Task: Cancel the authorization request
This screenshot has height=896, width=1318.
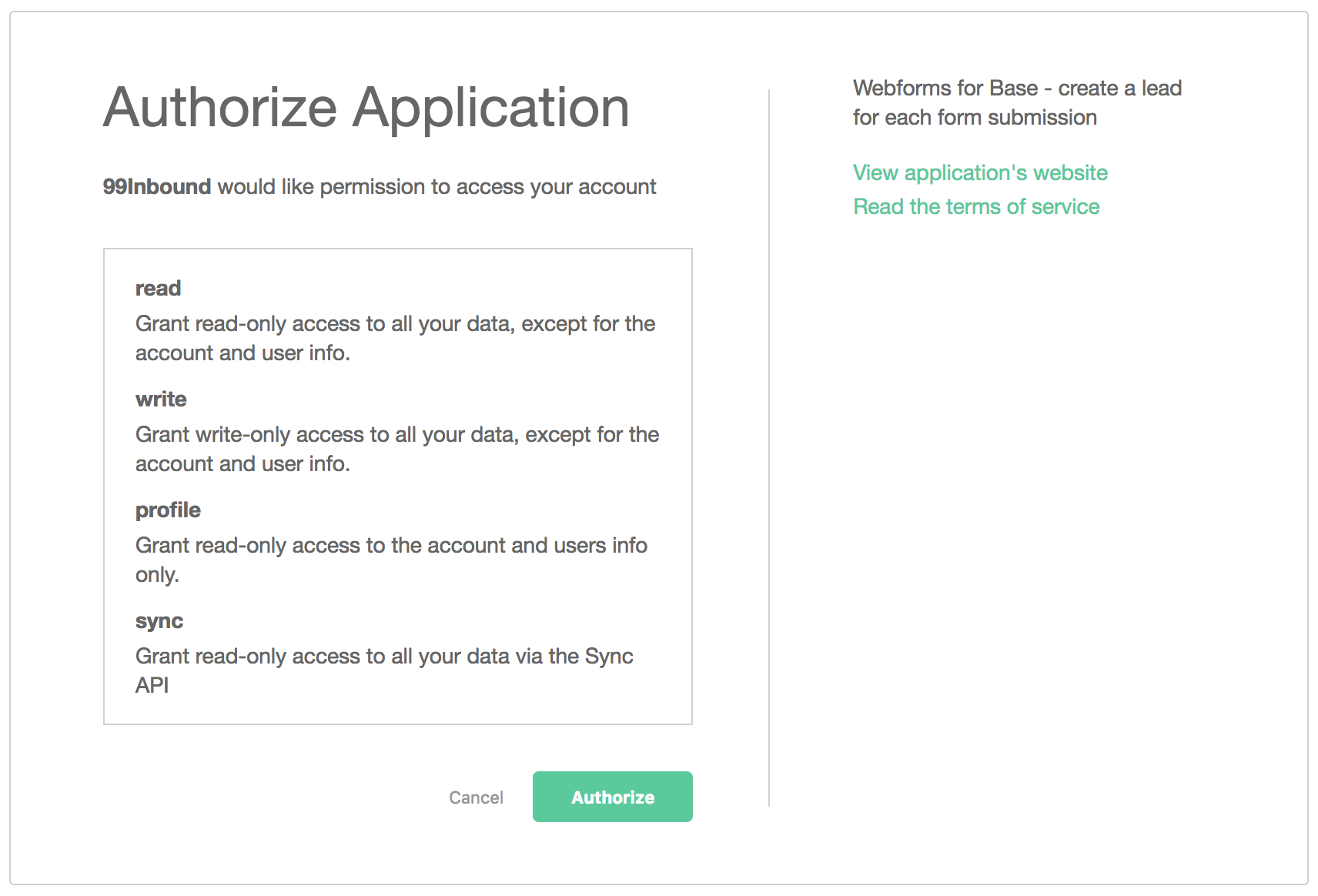Action: tap(476, 797)
